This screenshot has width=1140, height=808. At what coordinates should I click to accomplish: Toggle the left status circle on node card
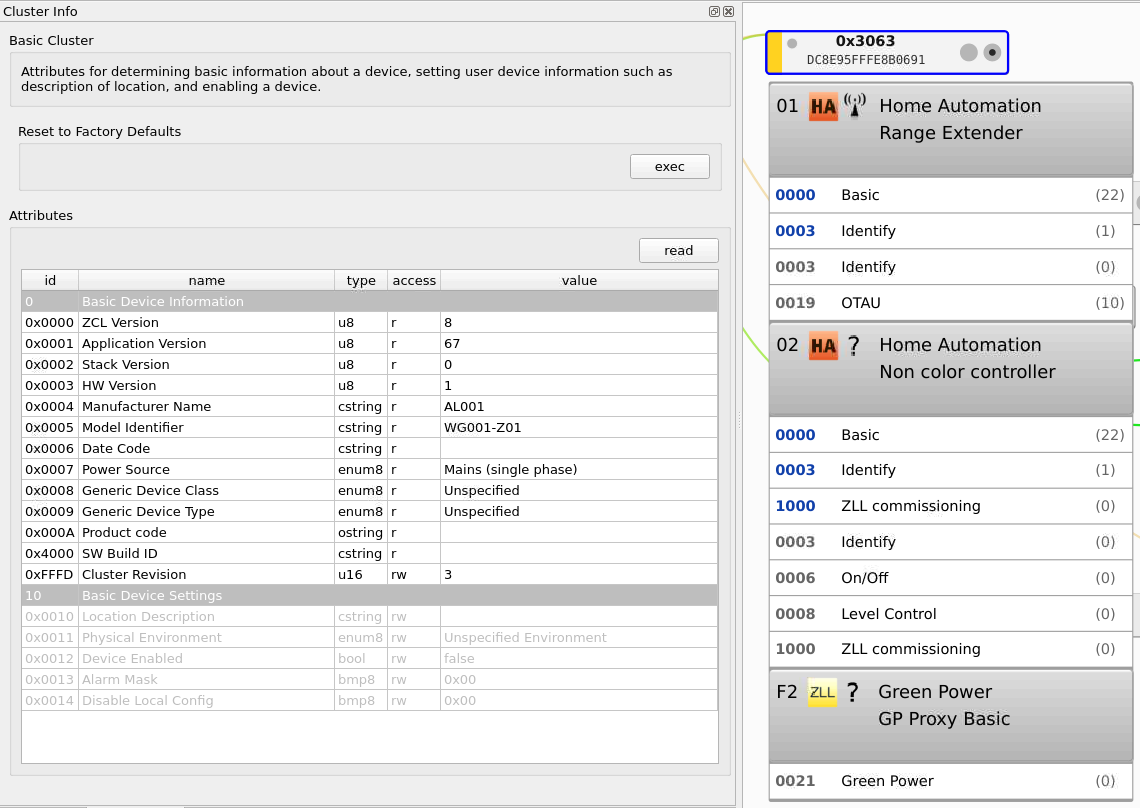click(967, 52)
